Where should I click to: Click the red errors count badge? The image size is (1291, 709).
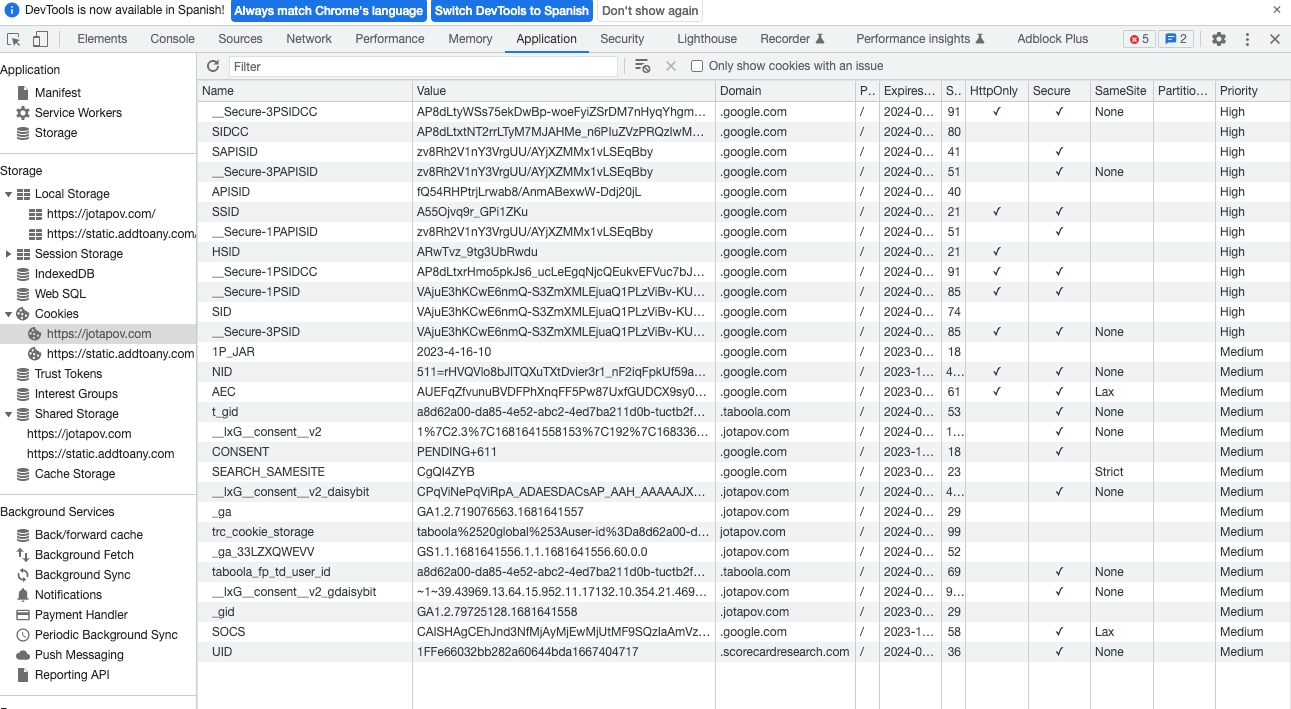(1139, 39)
